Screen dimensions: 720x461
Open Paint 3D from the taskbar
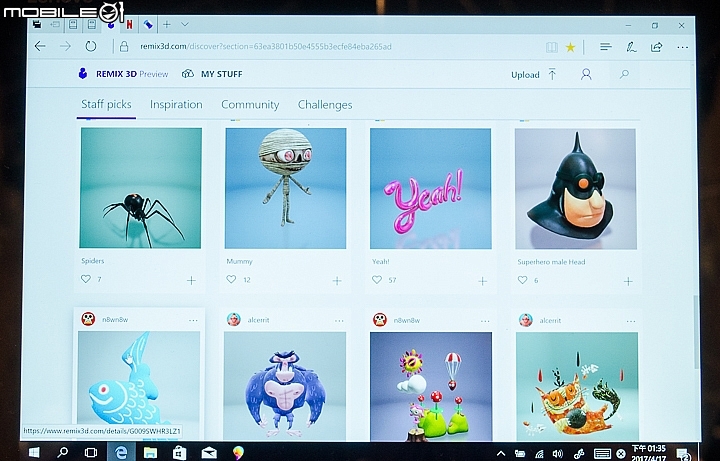click(x=238, y=453)
